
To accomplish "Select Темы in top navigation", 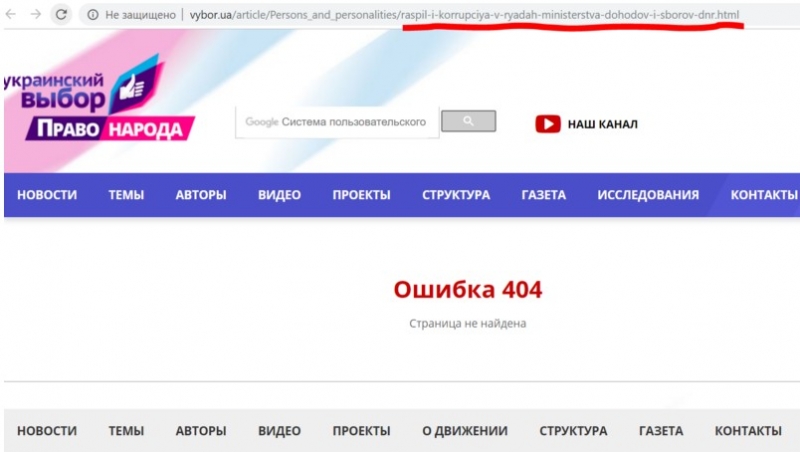I will [x=126, y=195].
